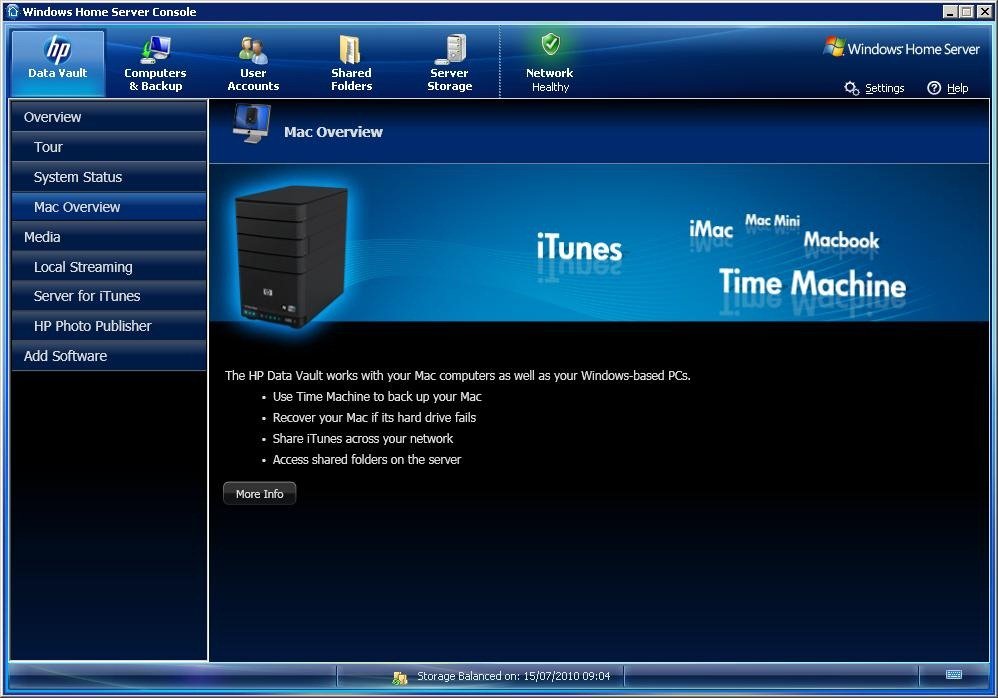Screen dimensions: 998x698
Task: Click 'Share iTunes across your network' bullet
Action: pyautogui.click(x=363, y=438)
